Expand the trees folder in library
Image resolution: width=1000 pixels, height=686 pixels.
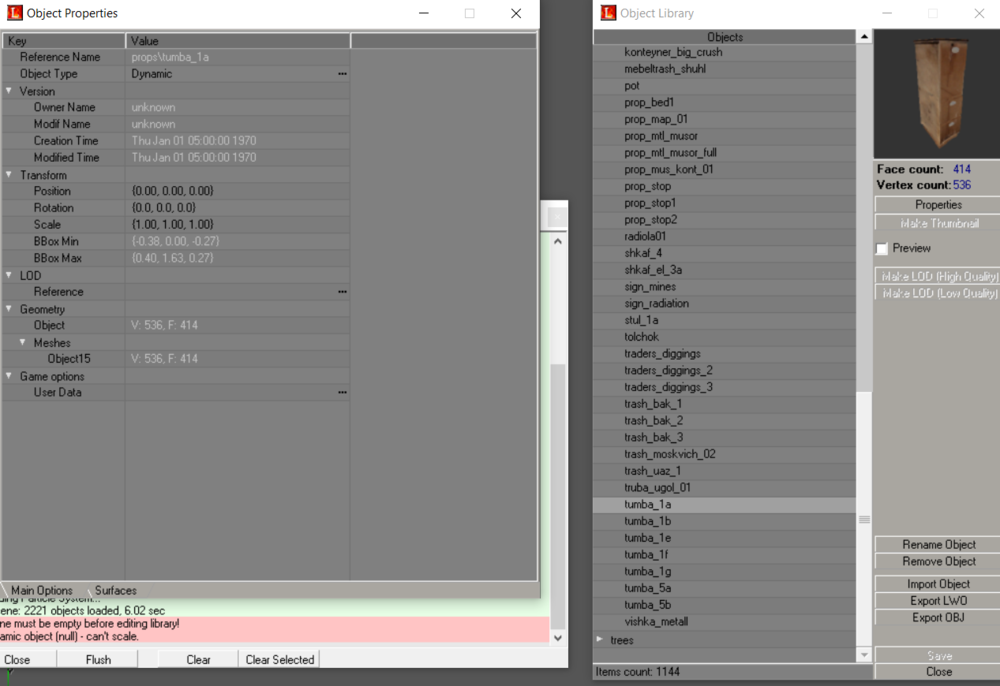[600, 640]
